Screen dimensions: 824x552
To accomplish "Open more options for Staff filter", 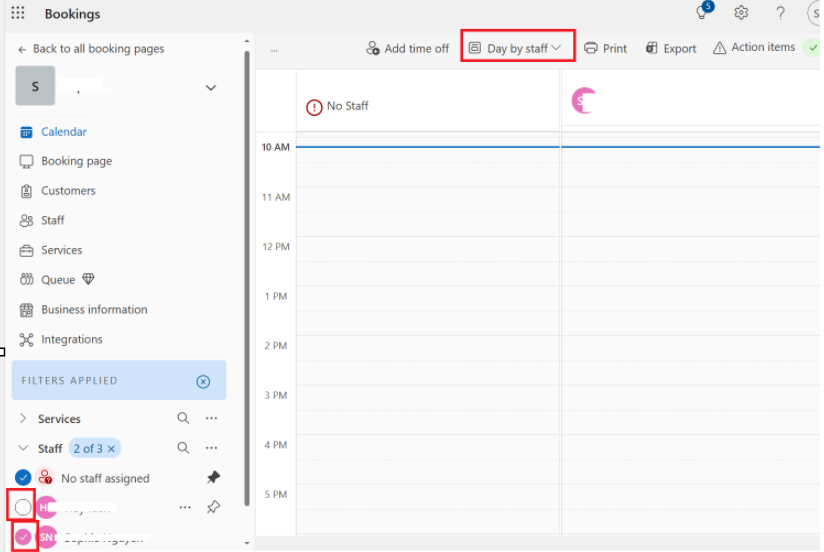I will point(211,448).
